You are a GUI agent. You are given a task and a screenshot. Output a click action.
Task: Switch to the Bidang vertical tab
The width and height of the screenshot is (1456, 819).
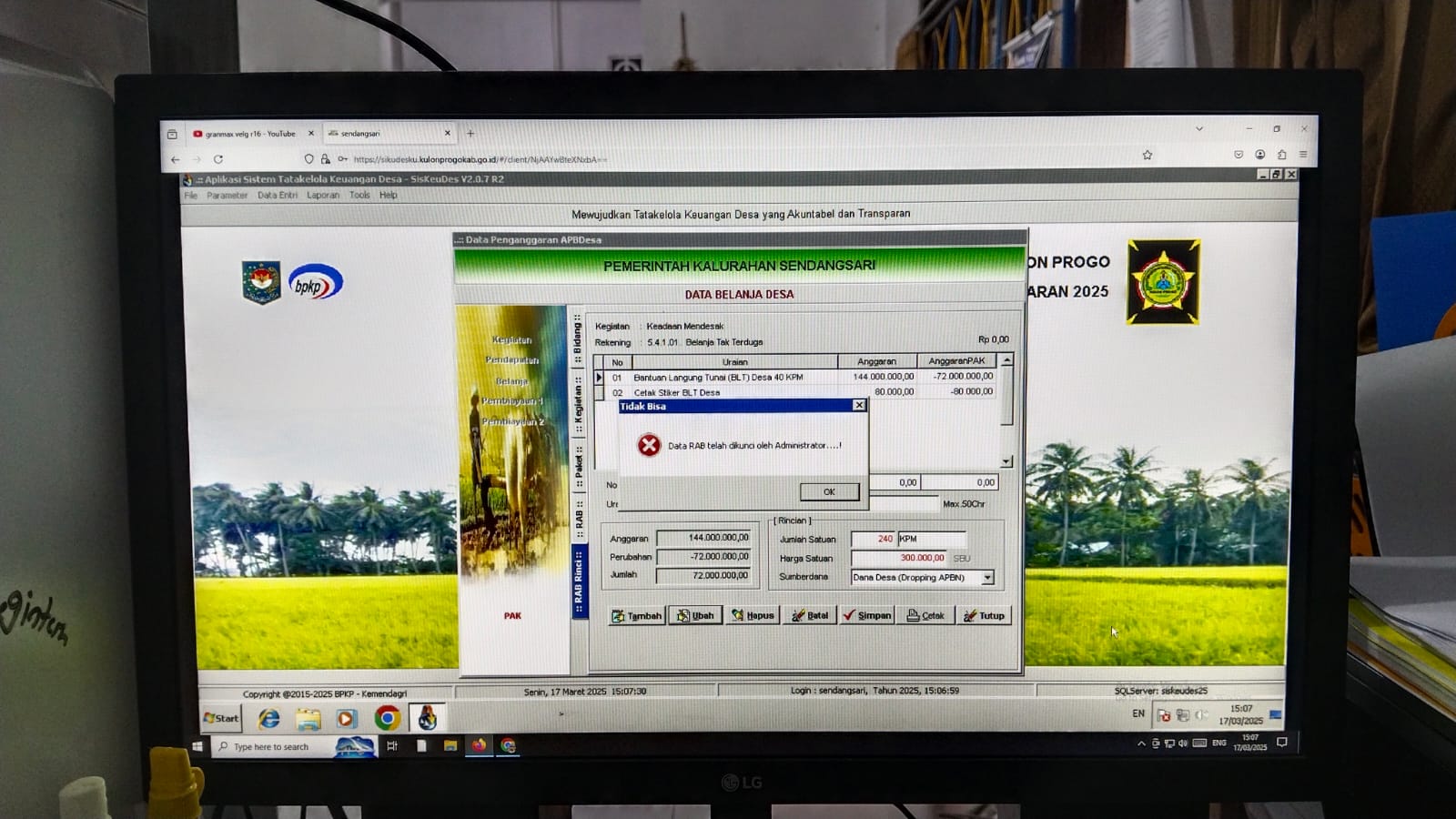click(578, 339)
